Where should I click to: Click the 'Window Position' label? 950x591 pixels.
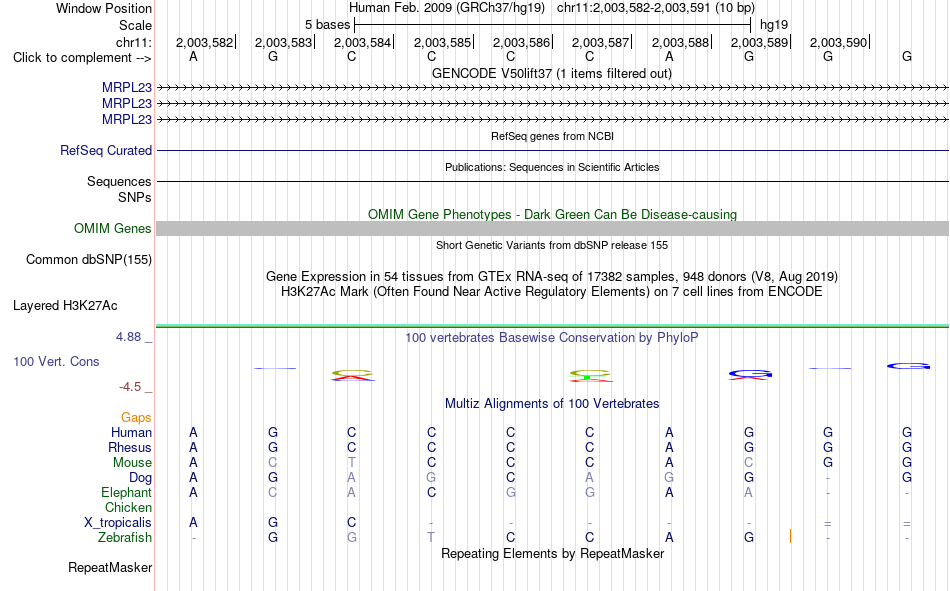click(x=104, y=8)
